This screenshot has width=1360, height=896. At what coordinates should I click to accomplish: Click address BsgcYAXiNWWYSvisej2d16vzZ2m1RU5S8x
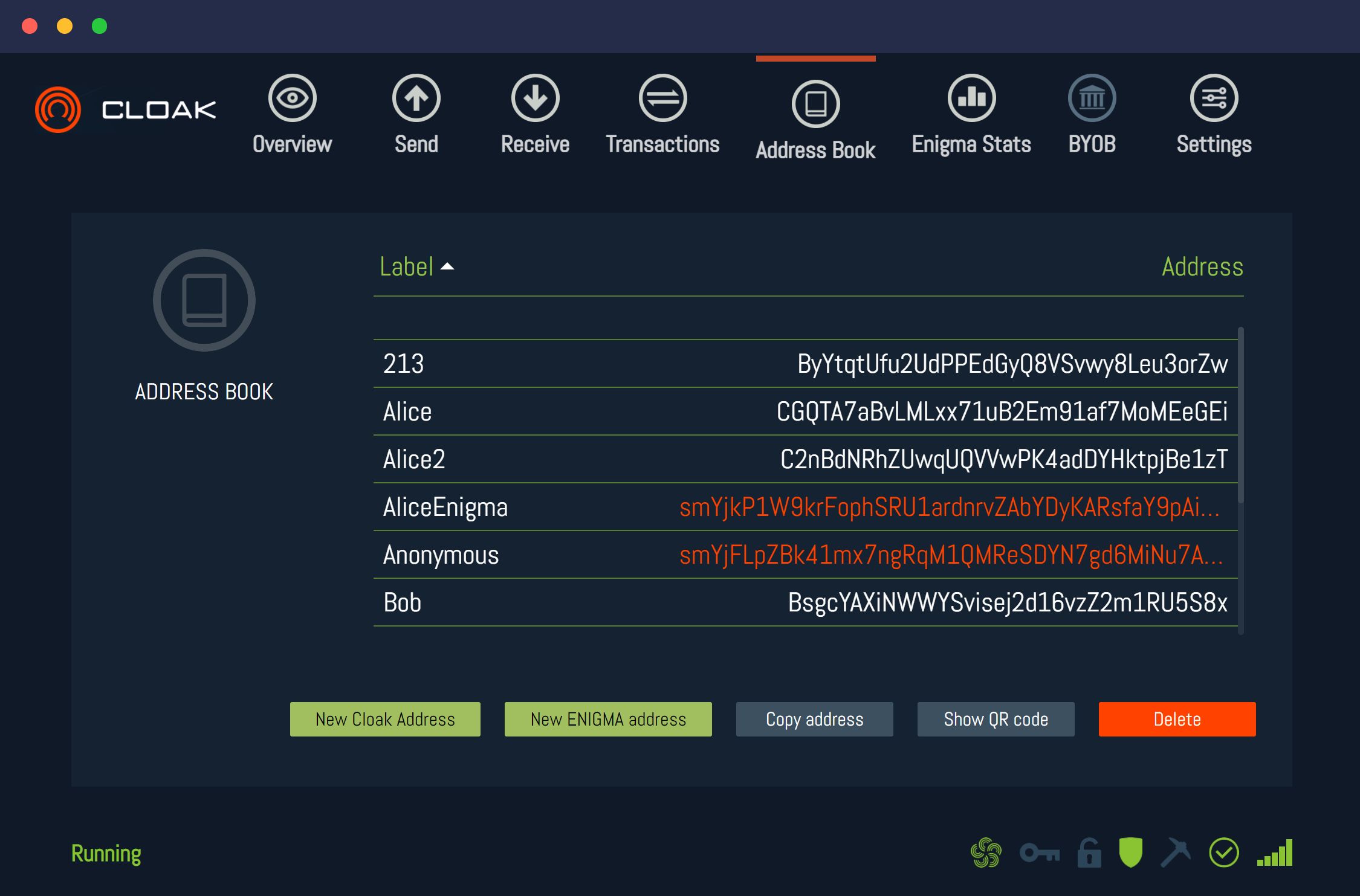pyautogui.click(x=1008, y=603)
